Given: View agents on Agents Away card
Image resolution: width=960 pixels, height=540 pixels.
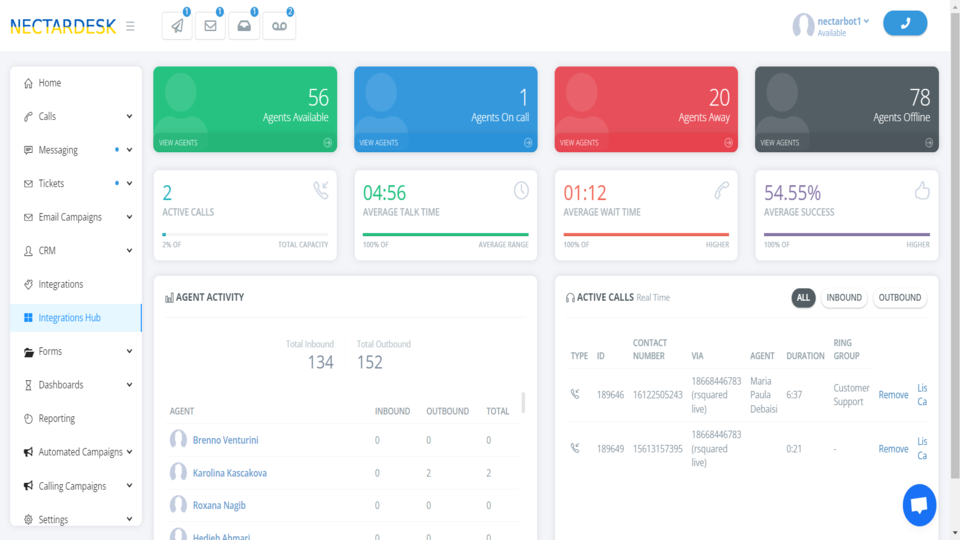Looking at the screenshot, I should pos(579,143).
